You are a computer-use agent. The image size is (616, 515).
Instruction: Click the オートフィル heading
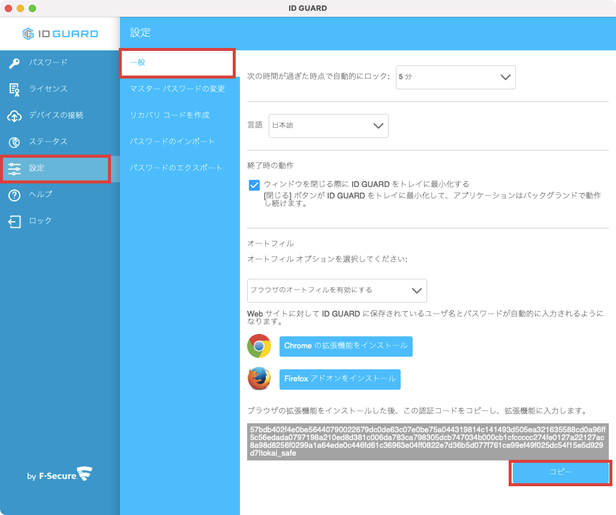point(270,244)
